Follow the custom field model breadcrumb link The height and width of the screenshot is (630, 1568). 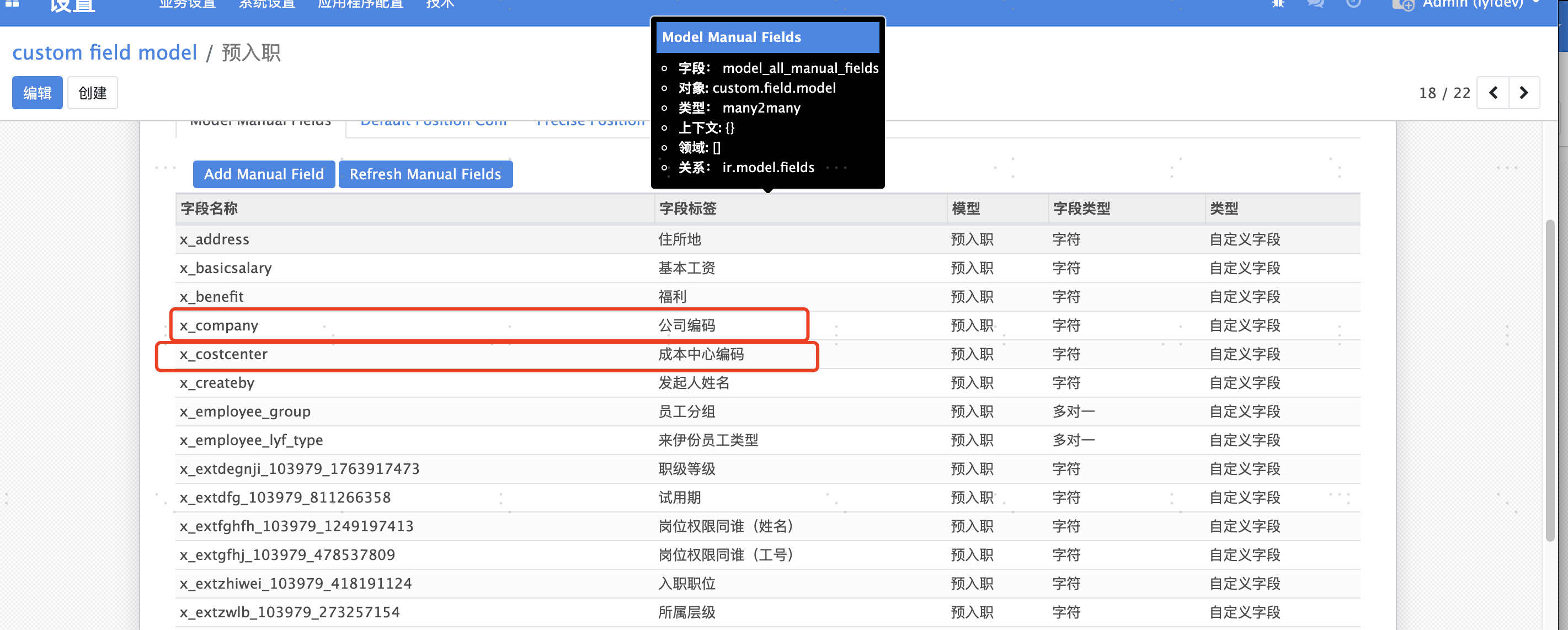point(105,53)
